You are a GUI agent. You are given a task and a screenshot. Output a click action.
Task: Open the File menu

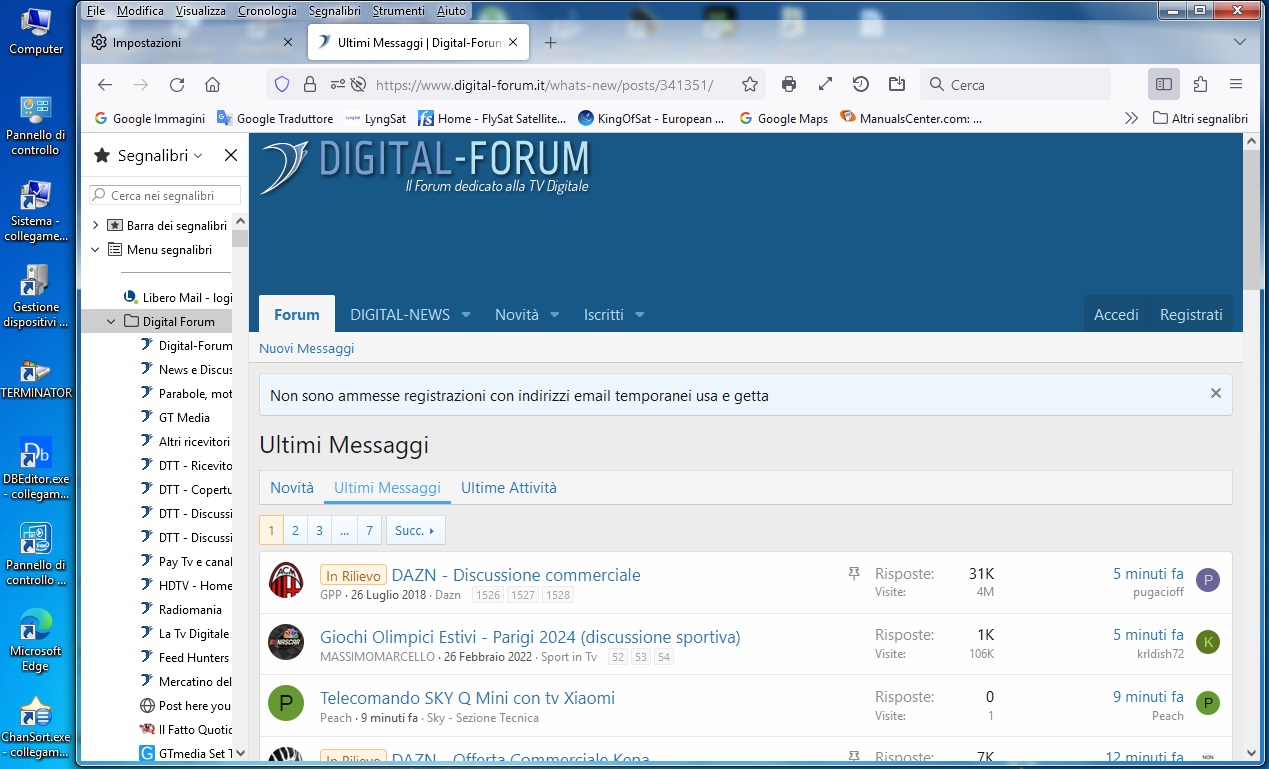point(96,11)
